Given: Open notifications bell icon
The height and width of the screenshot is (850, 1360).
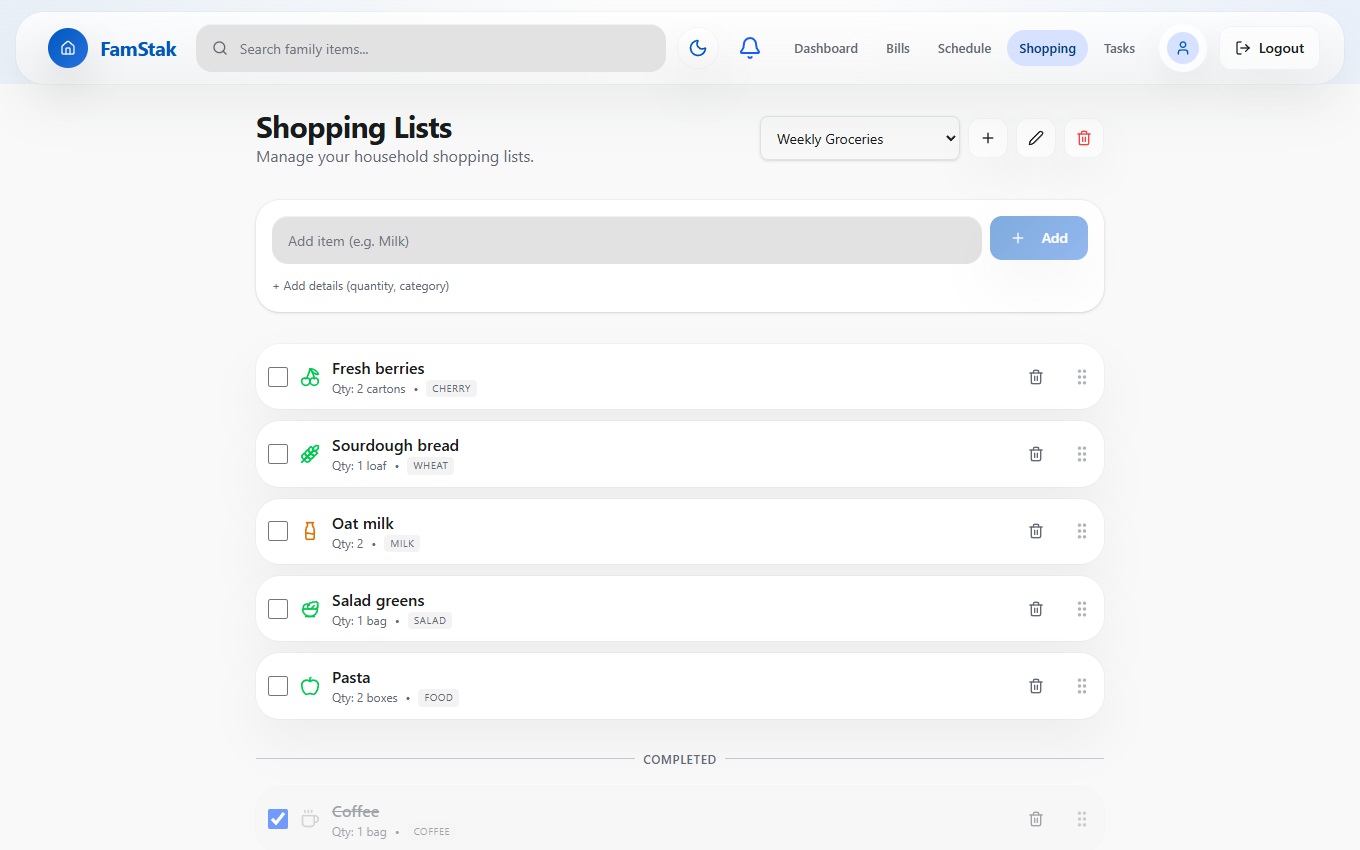Looking at the screenshot, I should 750,48.
